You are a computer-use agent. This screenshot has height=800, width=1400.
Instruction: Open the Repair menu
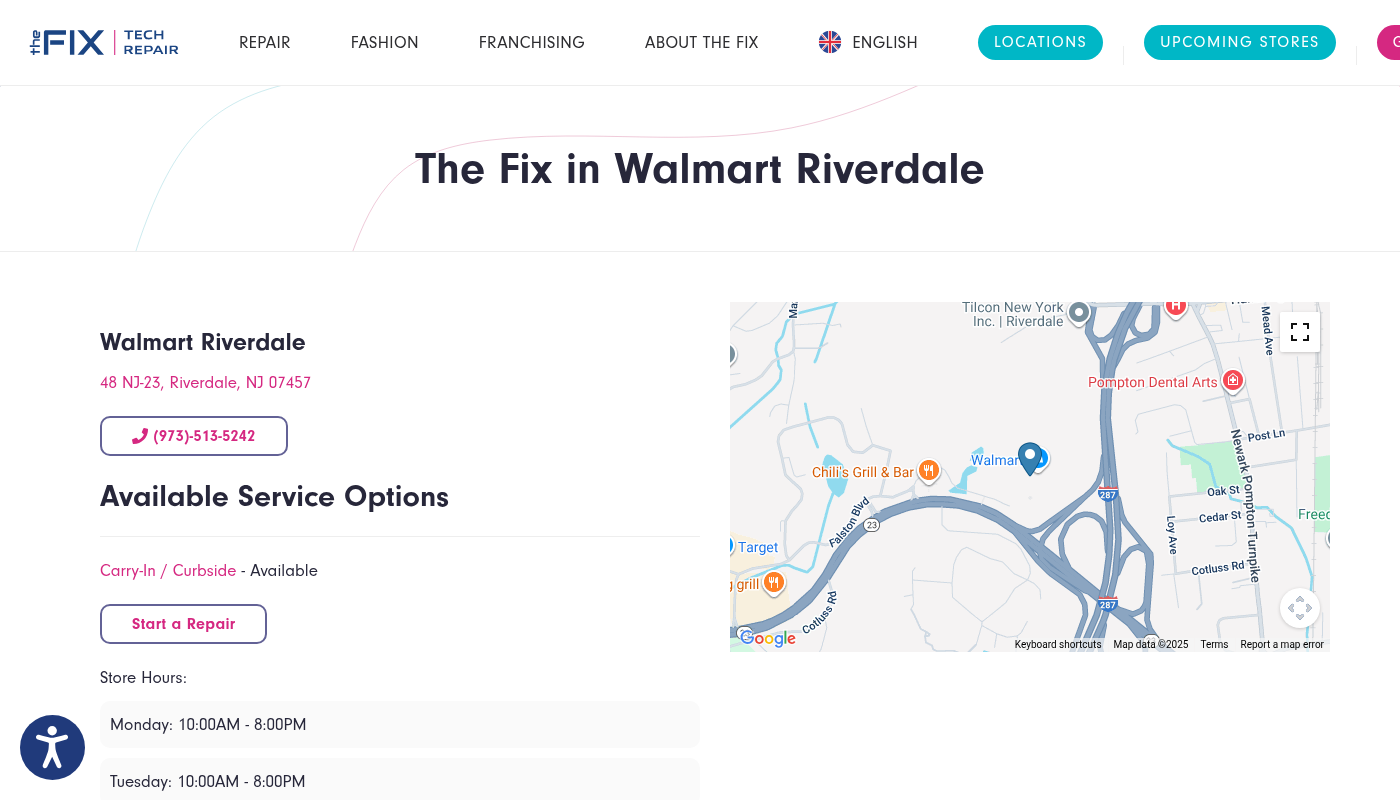pyautogui.click(x=264, y=42)
